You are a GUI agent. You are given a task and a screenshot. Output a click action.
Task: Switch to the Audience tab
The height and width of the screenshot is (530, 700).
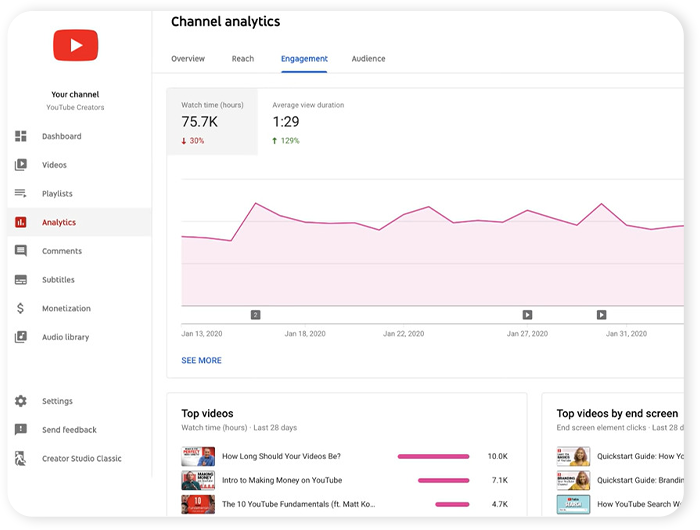point(368,58)
